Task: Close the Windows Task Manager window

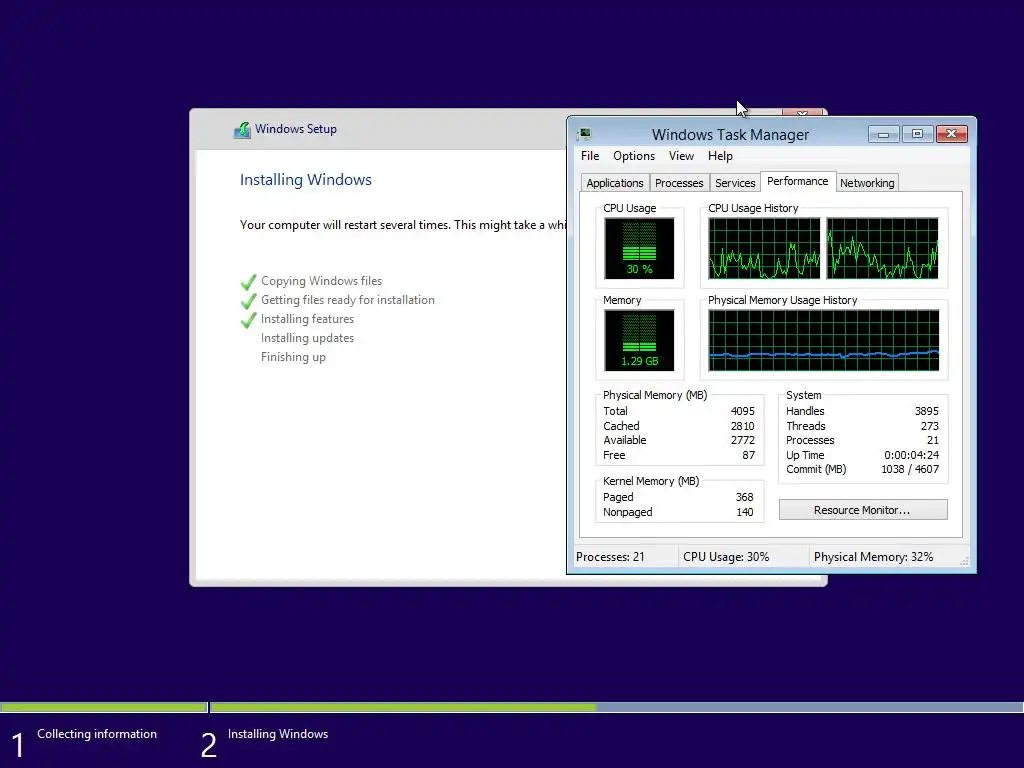Action: 952,134
